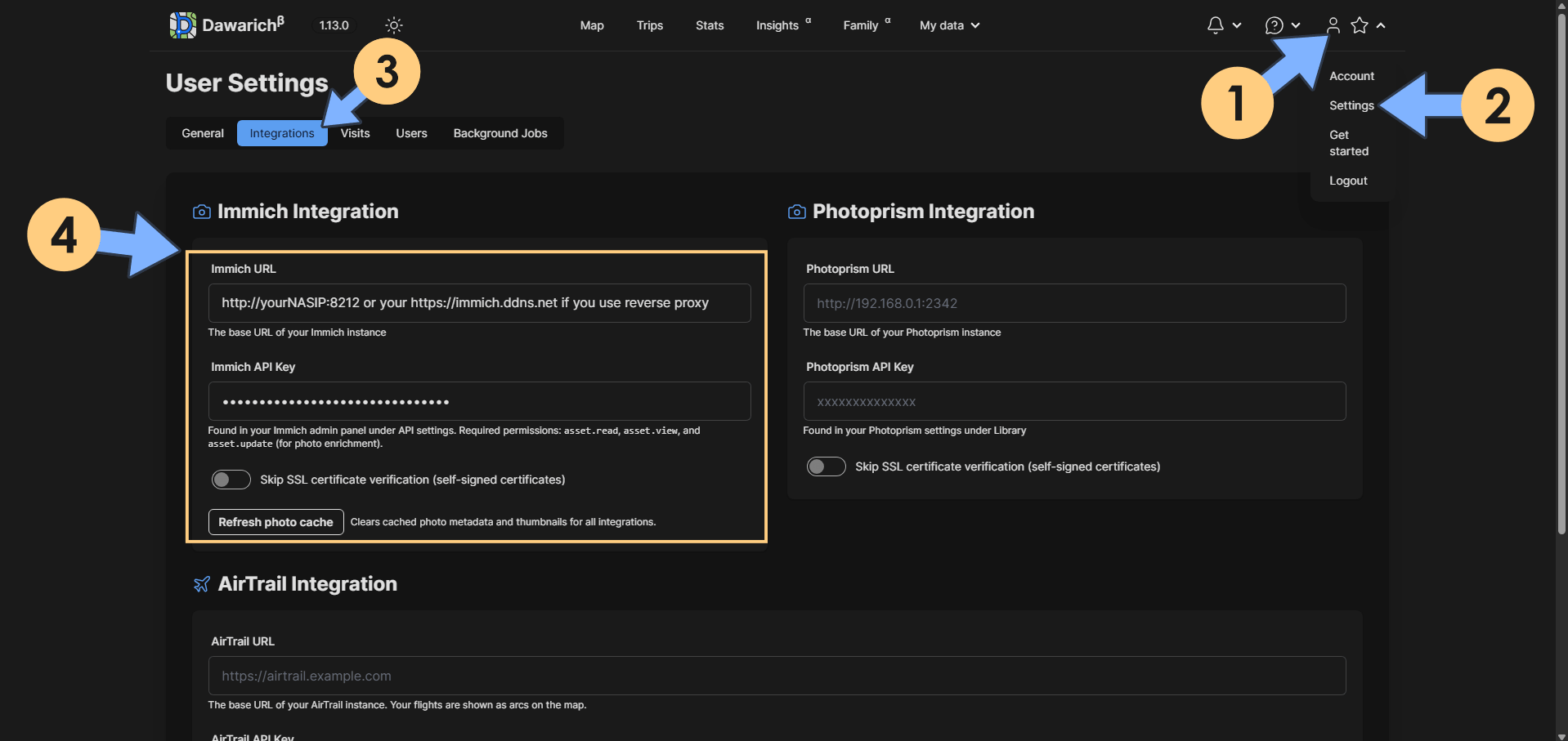Focus the Photoprism URL input field
Screen dimensions: 1568x741
[1075, 303]
